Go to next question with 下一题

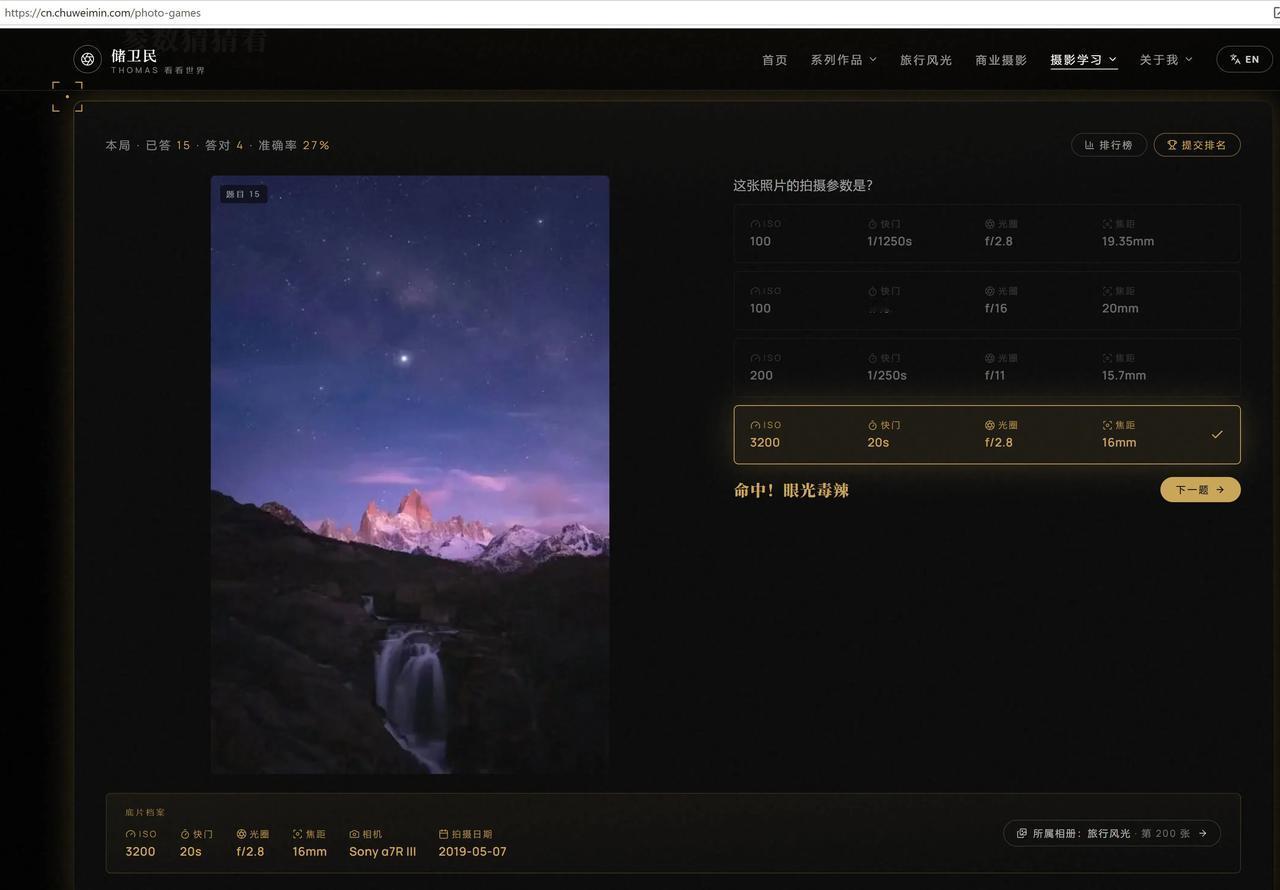coord(1200,490)
